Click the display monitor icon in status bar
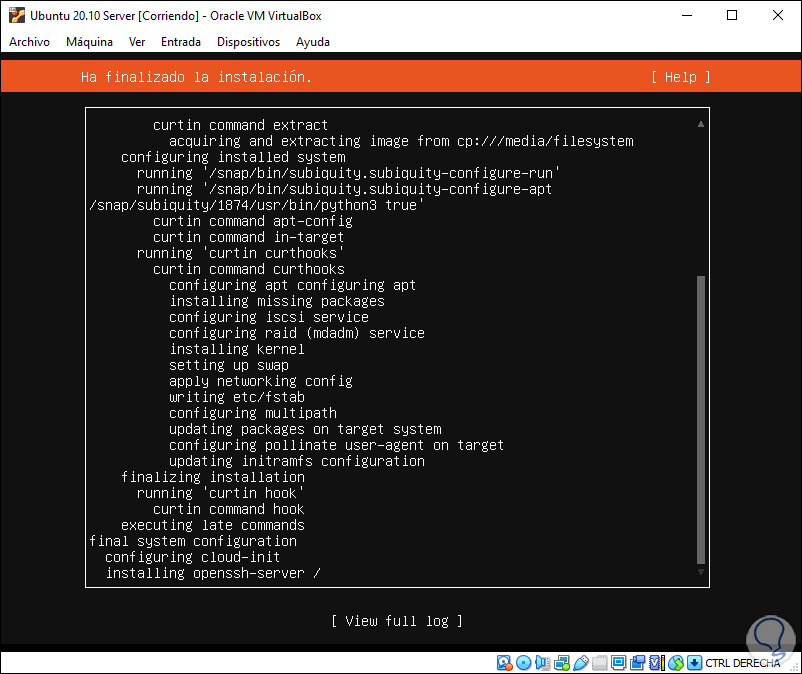 (618, 663)
